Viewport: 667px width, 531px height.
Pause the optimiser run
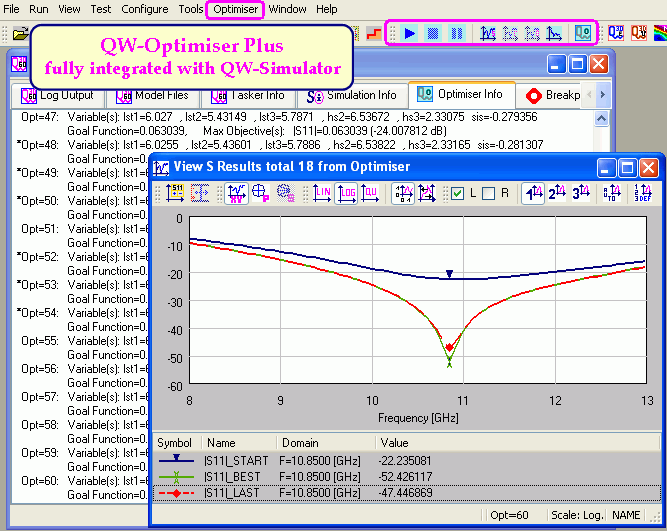[x=456, y=33]
